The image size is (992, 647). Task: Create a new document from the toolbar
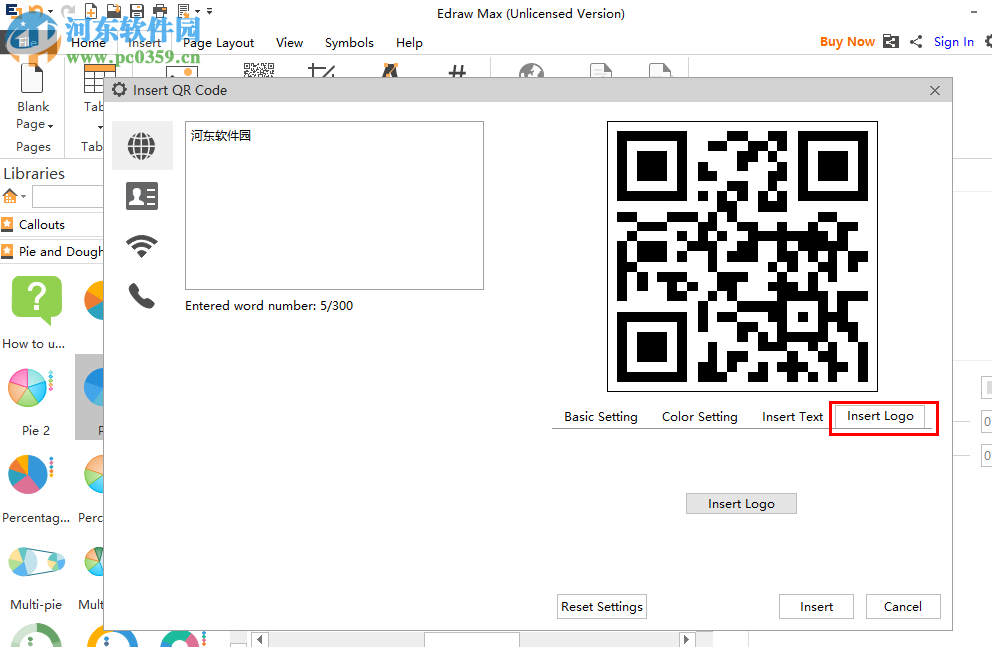pyautogui.click(x=90, y=10)
